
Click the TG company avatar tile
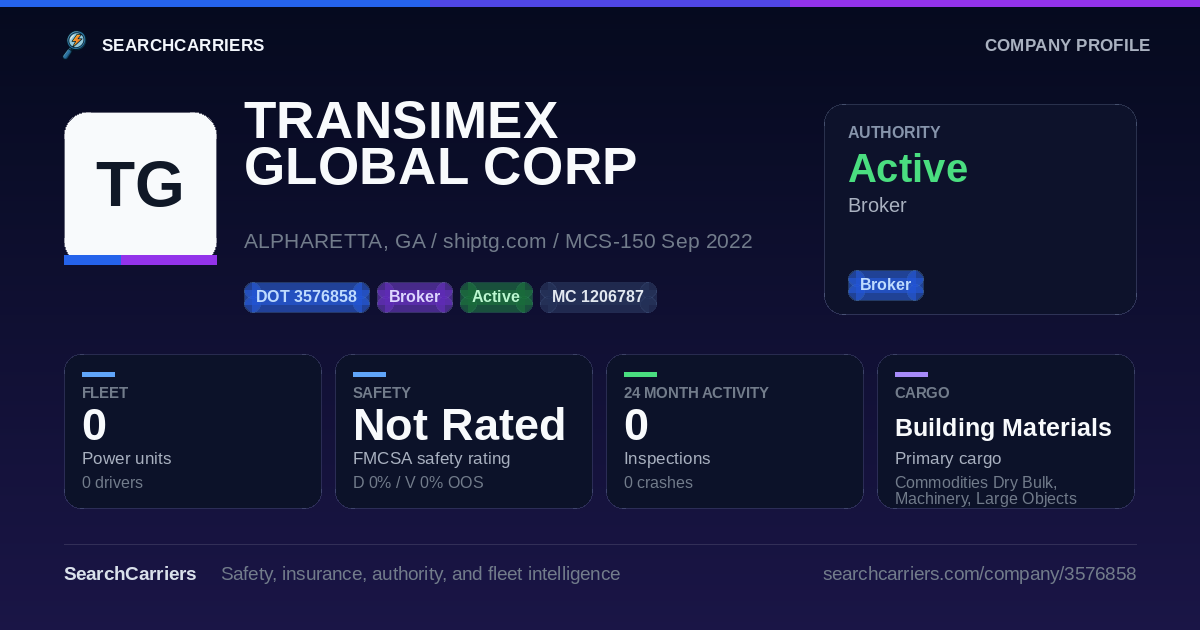(140, 188)
